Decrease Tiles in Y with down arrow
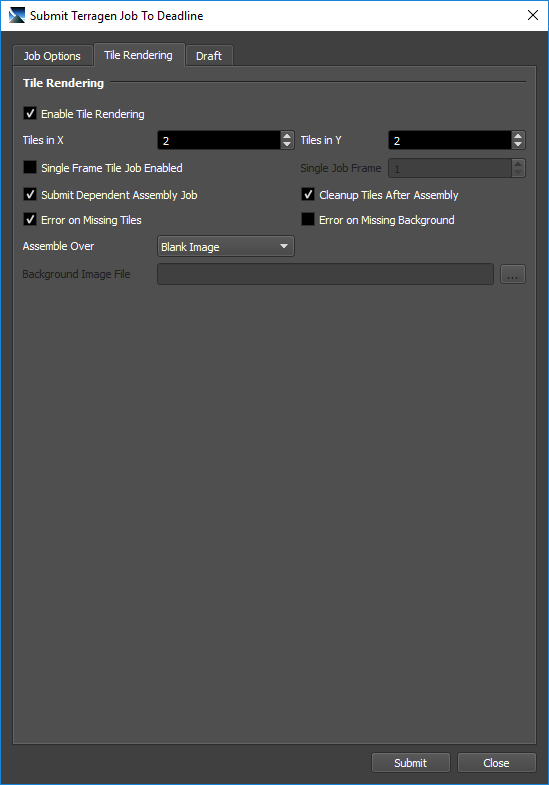 tap(518, 145)
